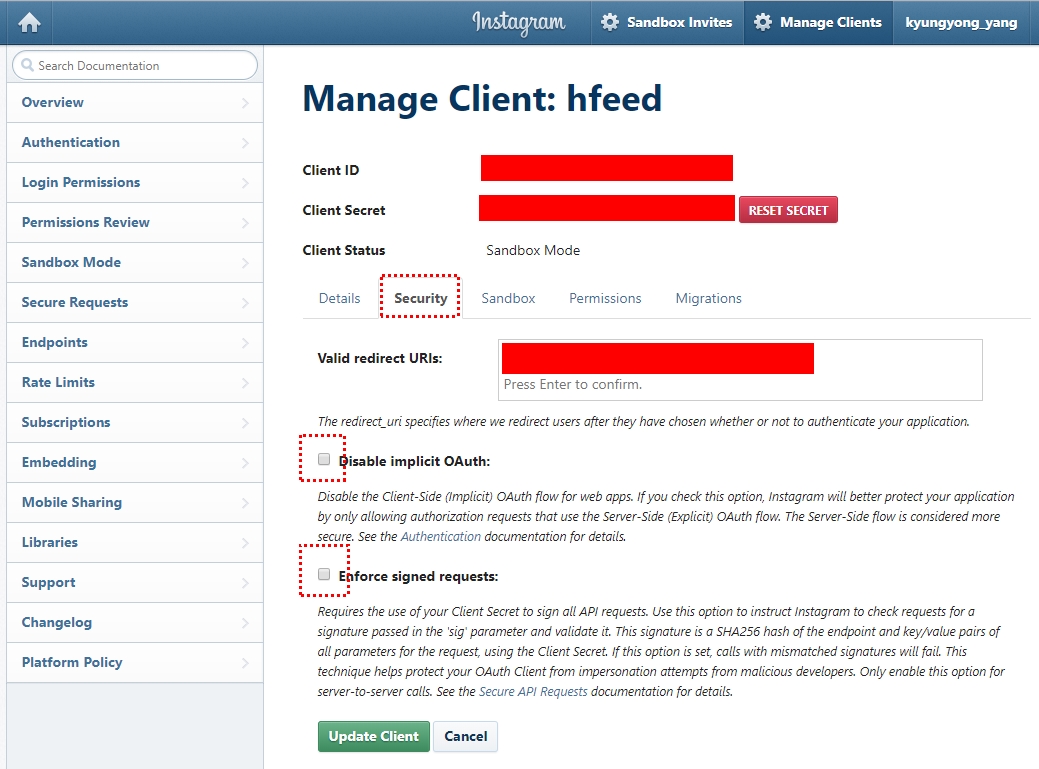The height and width of the screenshot is (769, 1039).
Task: Click the Instagram logo in header
Action: (518, 22)
